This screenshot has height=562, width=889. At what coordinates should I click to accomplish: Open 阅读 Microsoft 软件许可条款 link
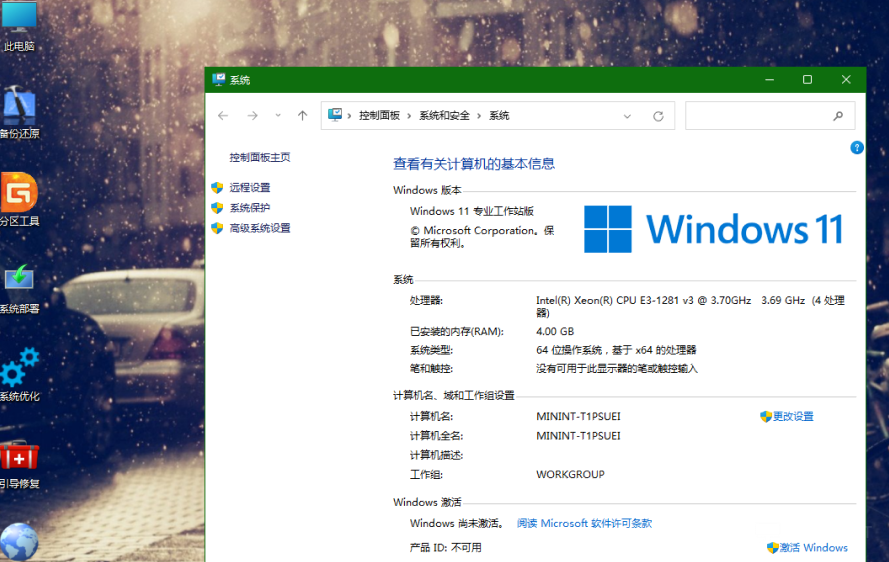click(x=585, y=523)
